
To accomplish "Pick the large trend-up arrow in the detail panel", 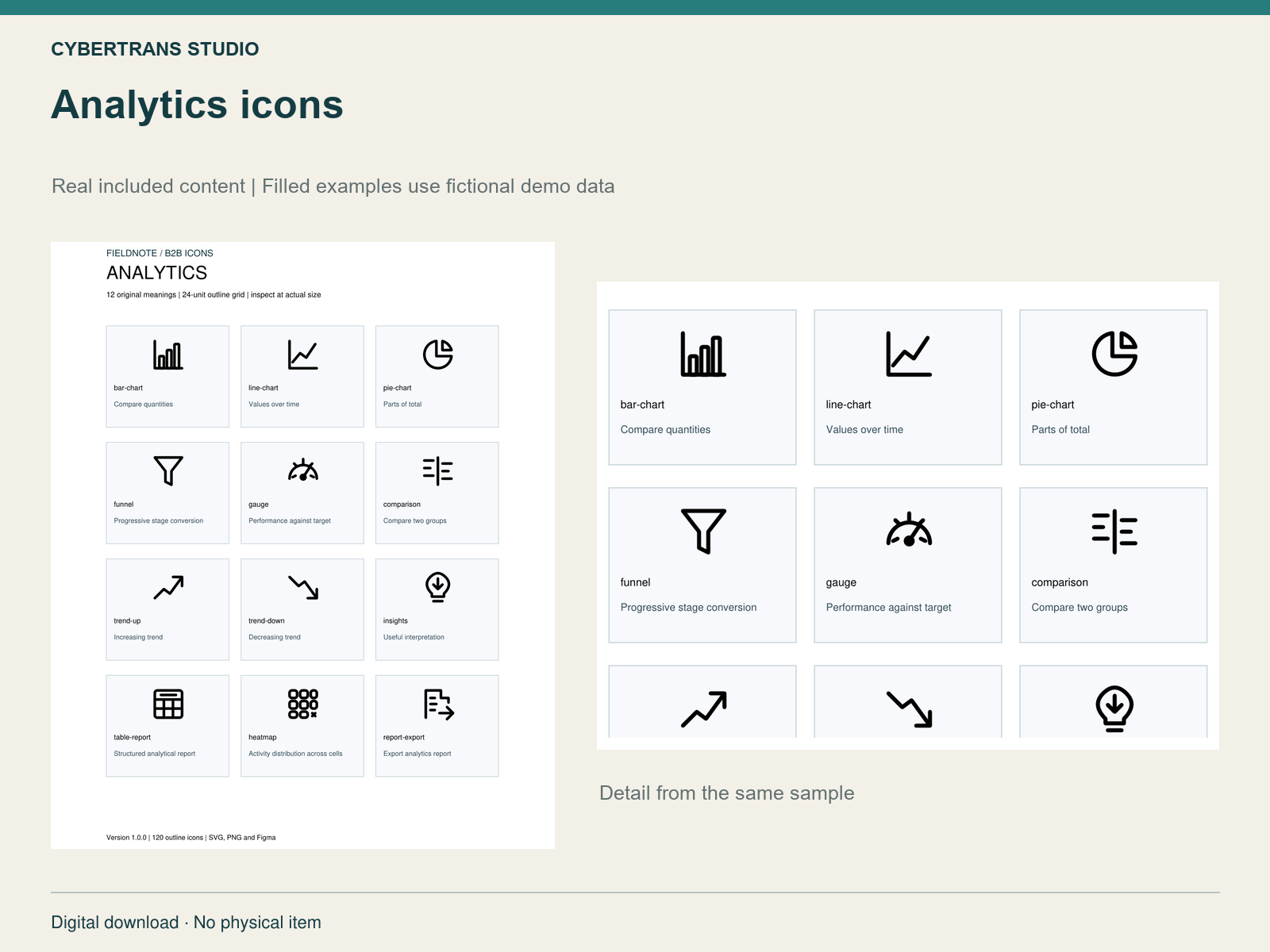I will tap(703, 709).
